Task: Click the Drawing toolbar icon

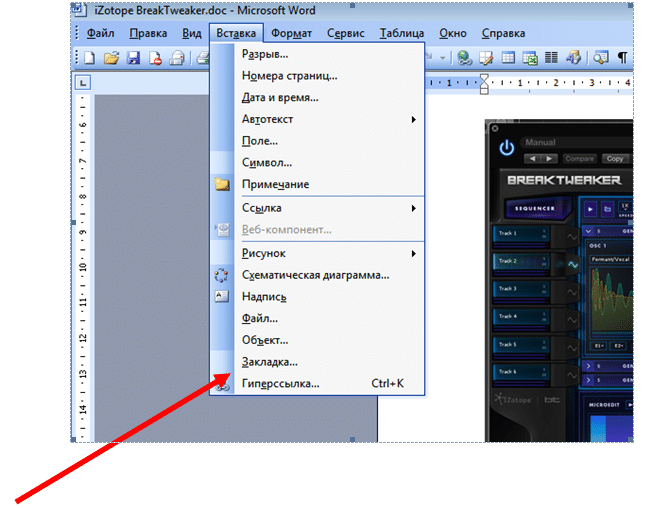Action: click(573, 58)
